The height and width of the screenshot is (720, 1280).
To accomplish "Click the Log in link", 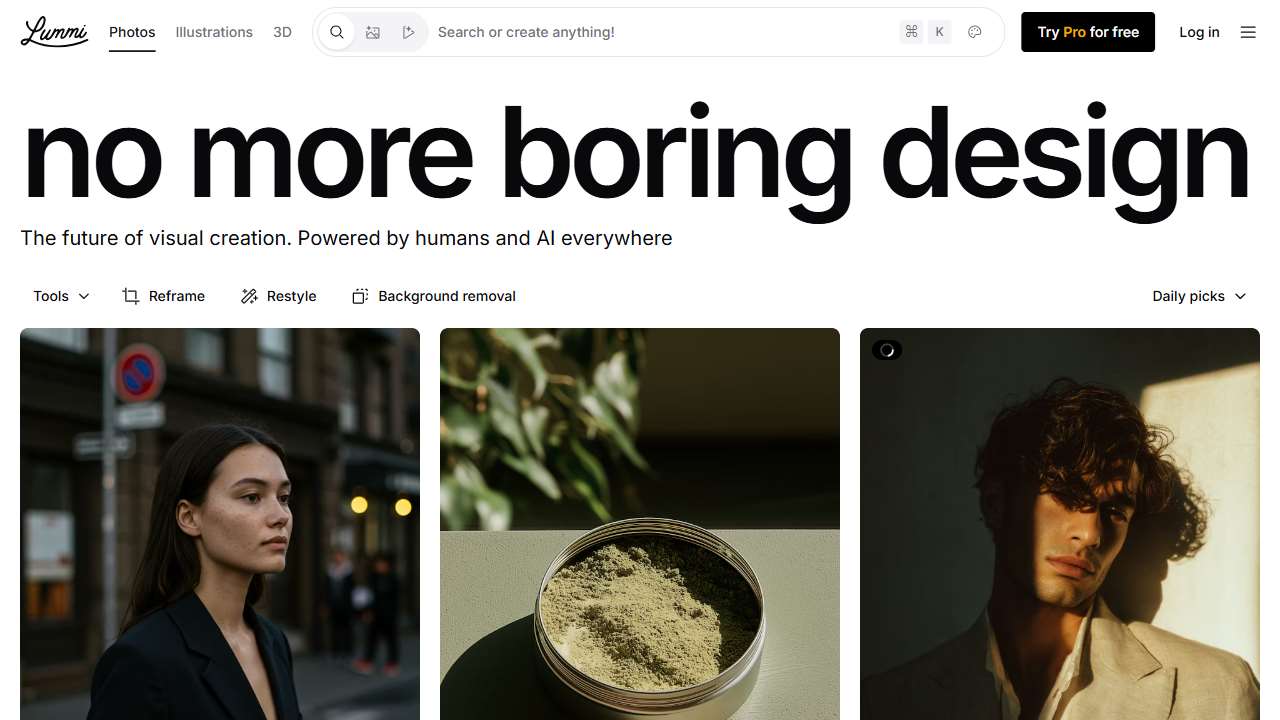I will (1199, 32).
